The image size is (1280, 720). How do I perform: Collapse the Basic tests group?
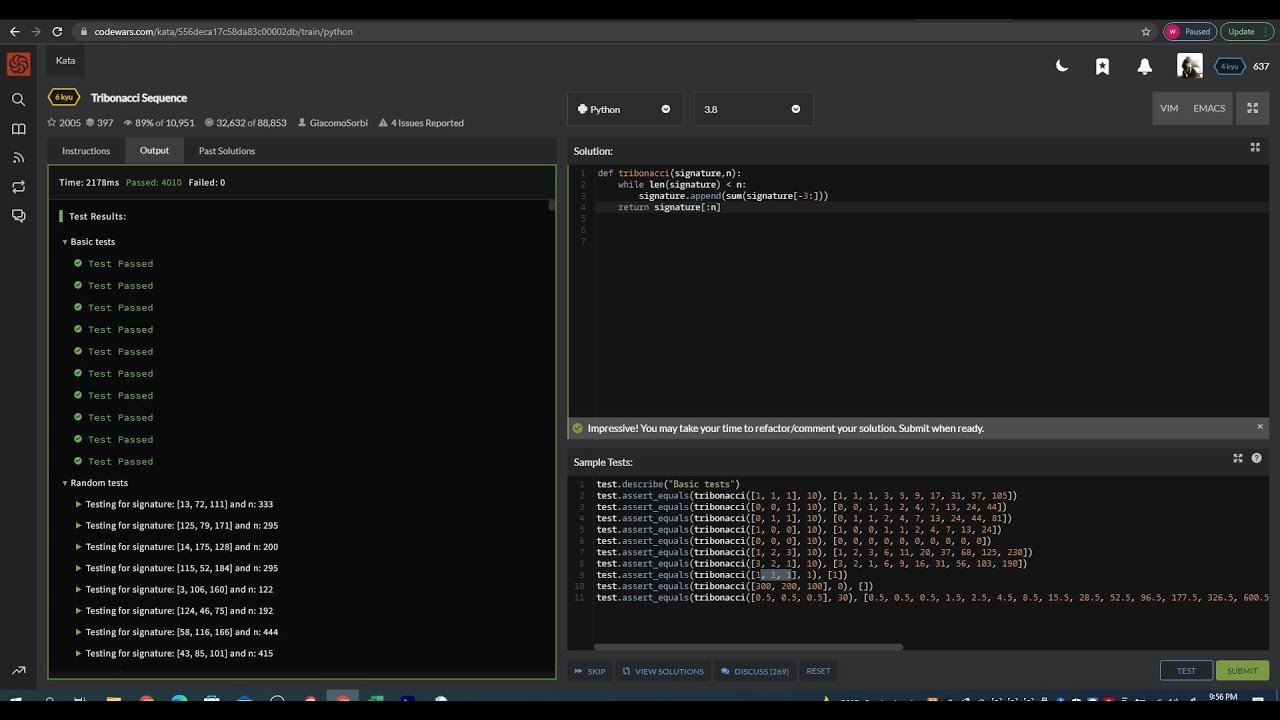(x=65, y=242)
